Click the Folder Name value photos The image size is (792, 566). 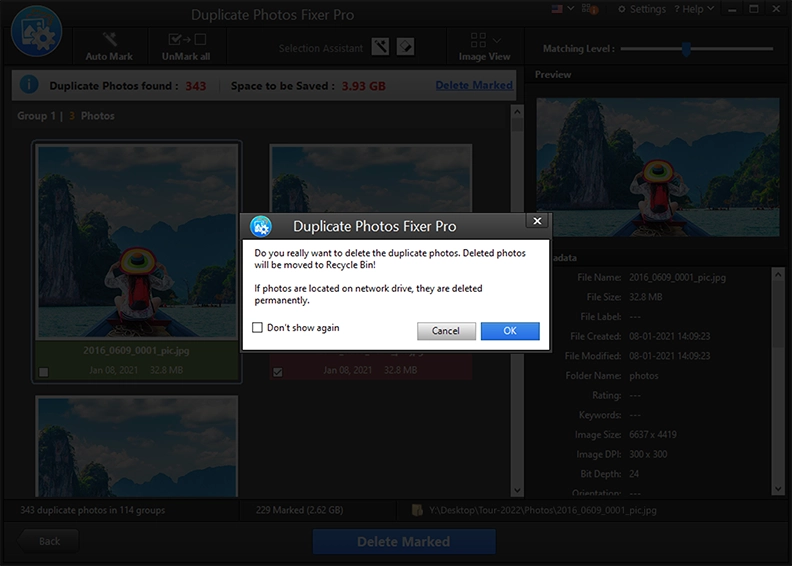[x=644, y=376]
